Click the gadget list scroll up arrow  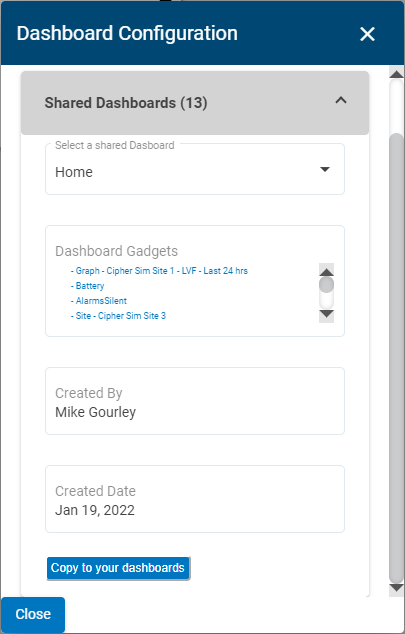point(326,270)
